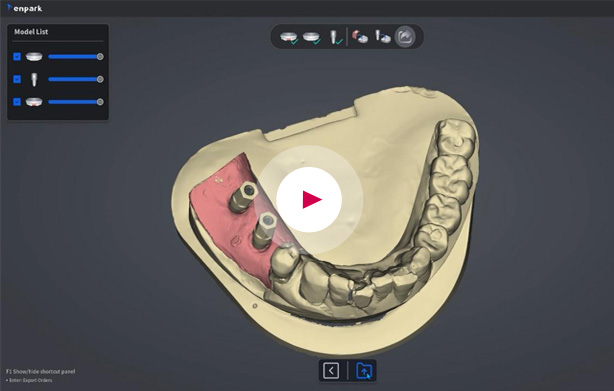Click the red-marked gingiva model thumbnail

(34, 102)
